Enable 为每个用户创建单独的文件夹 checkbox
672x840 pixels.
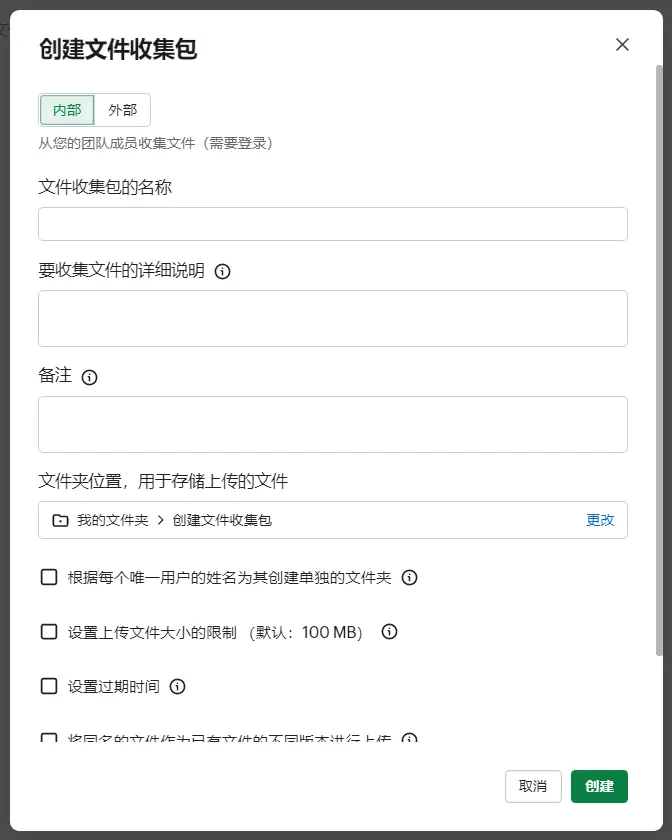tap(49, 577)
